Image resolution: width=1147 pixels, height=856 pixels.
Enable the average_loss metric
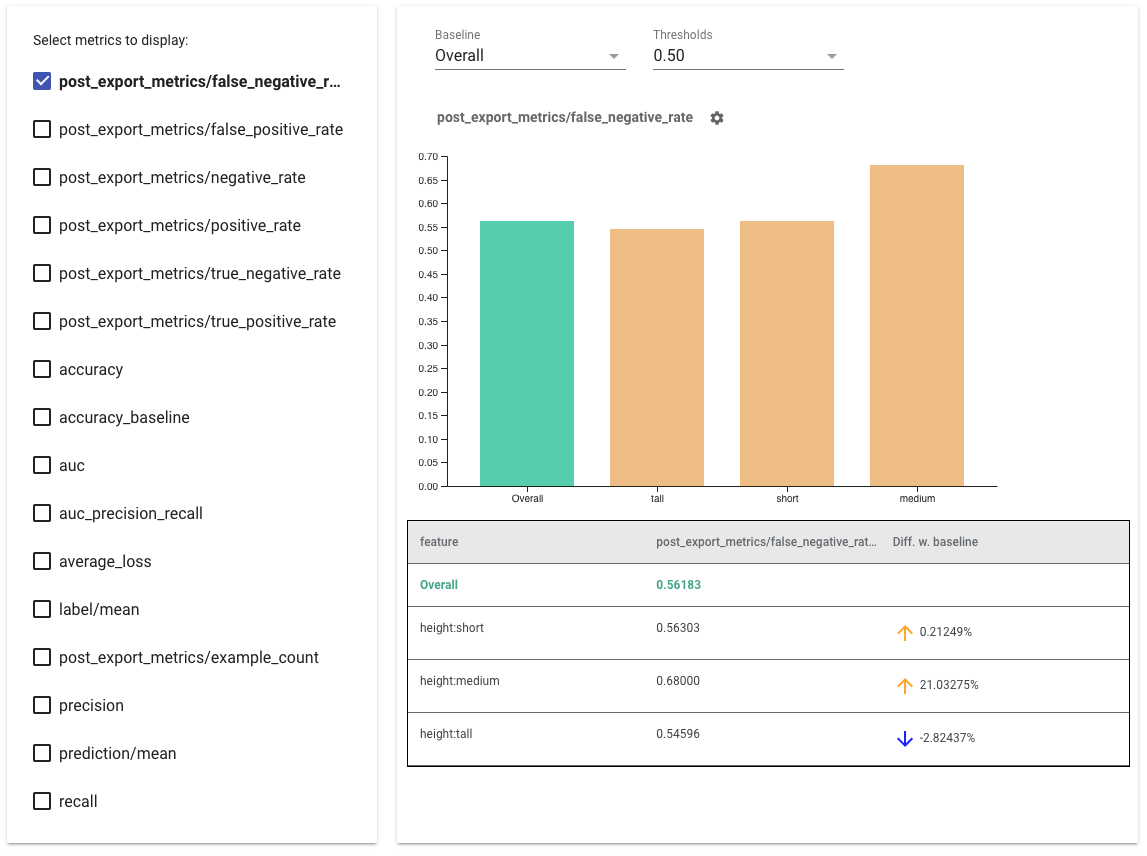[x=41, y=560]
